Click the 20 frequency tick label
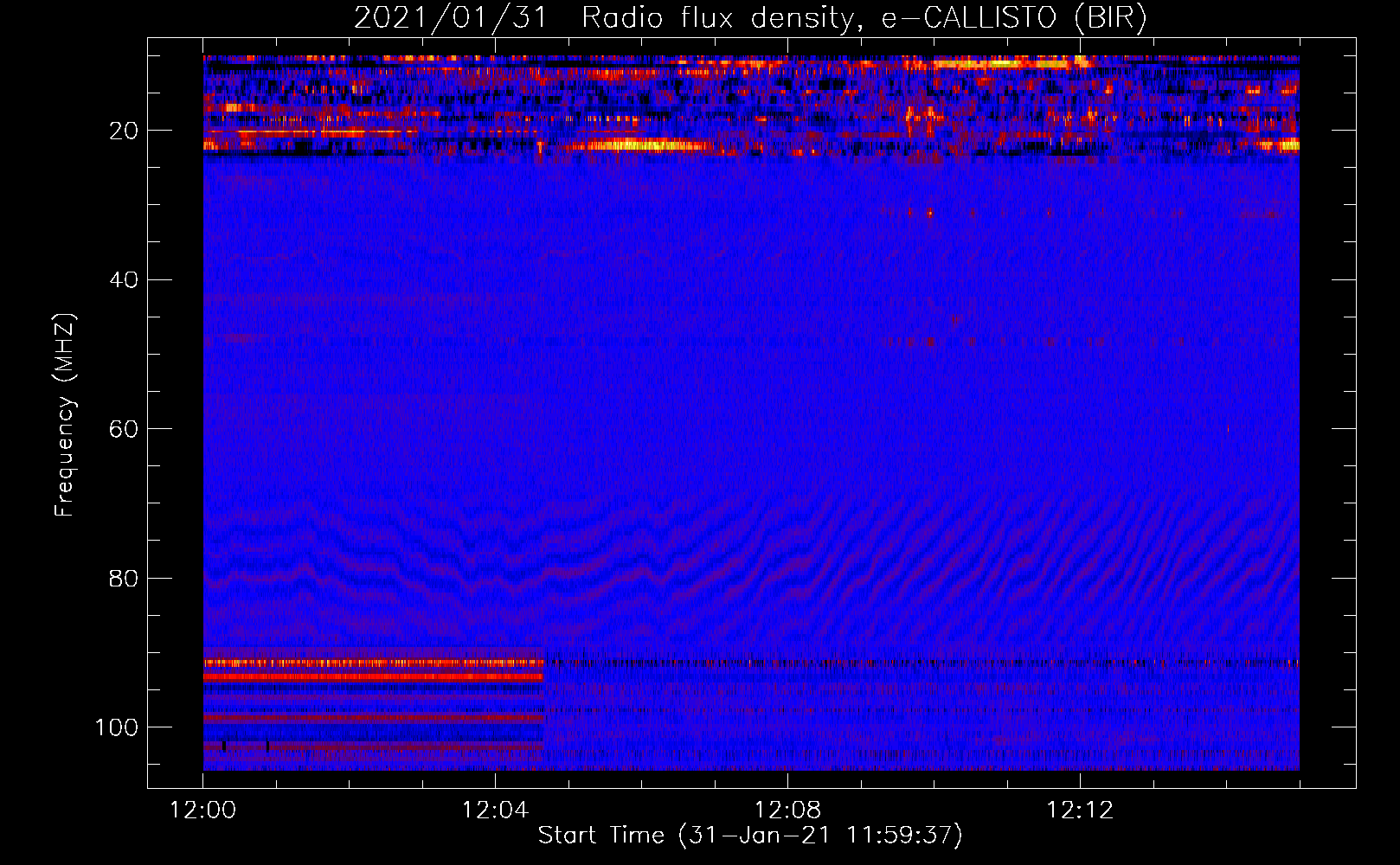Screen dimensions: 1400x865 click(x=125, y=131)
